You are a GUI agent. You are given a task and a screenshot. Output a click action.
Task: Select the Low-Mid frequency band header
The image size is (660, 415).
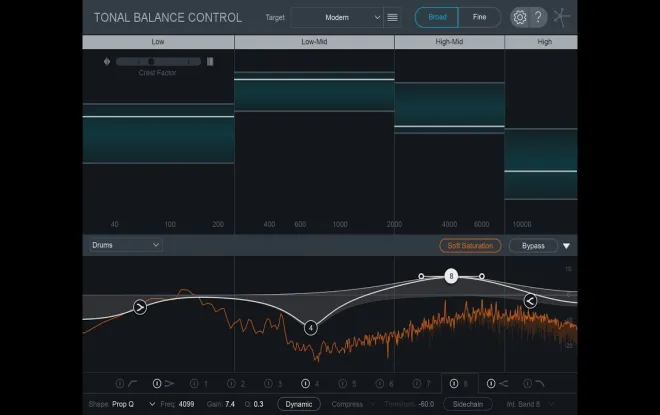(314, 42)
